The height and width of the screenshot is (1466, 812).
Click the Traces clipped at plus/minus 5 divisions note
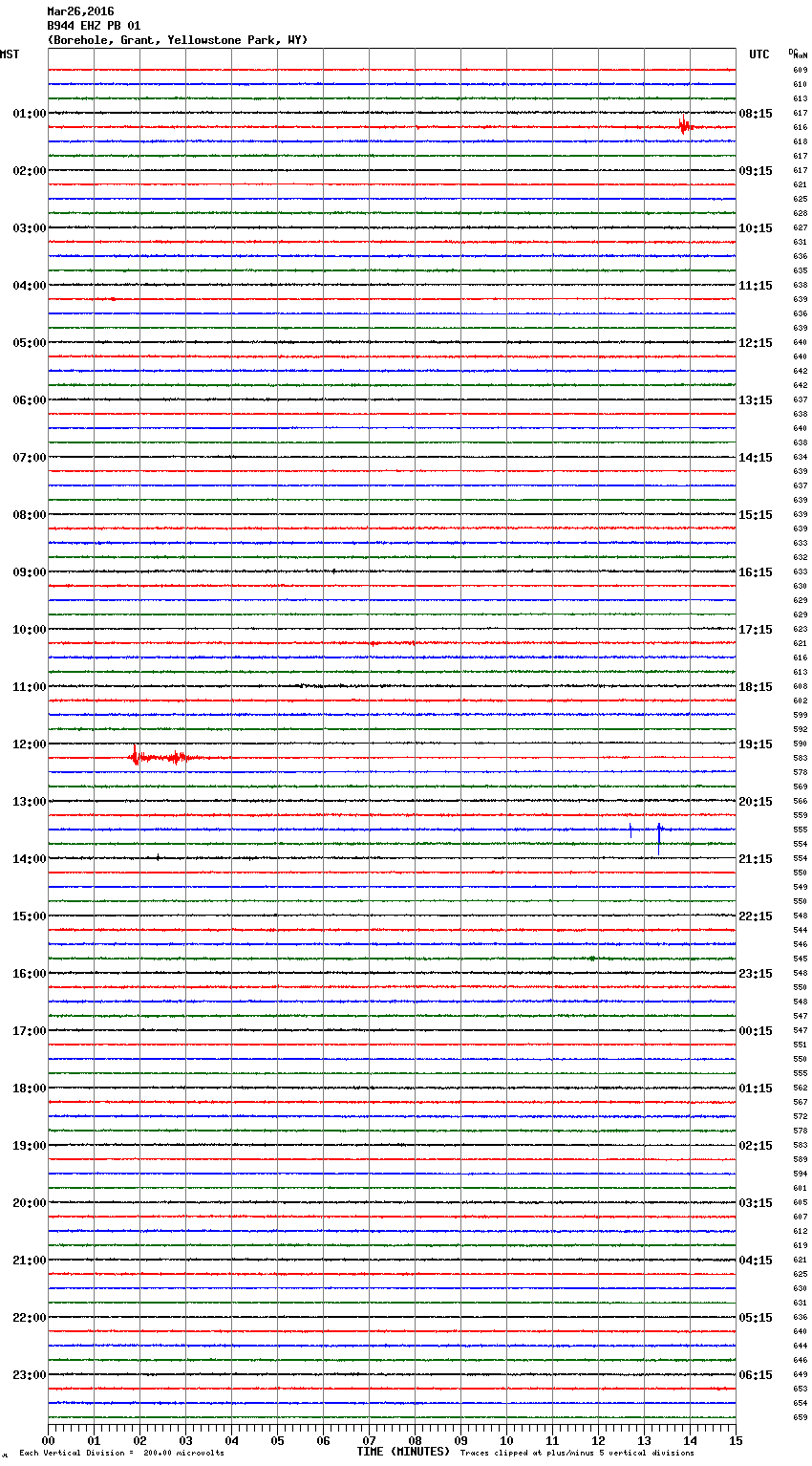point(577,1454)
